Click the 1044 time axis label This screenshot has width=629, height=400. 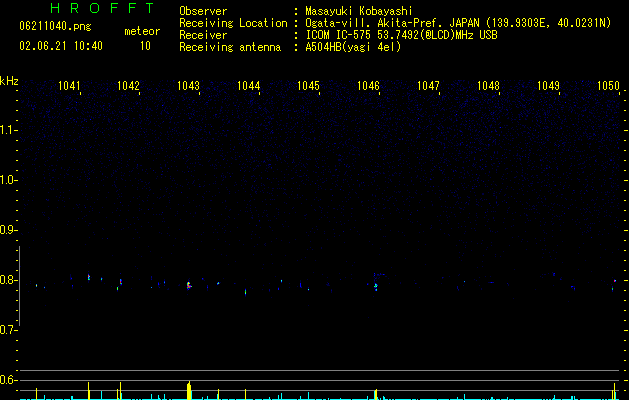(249, 85)
